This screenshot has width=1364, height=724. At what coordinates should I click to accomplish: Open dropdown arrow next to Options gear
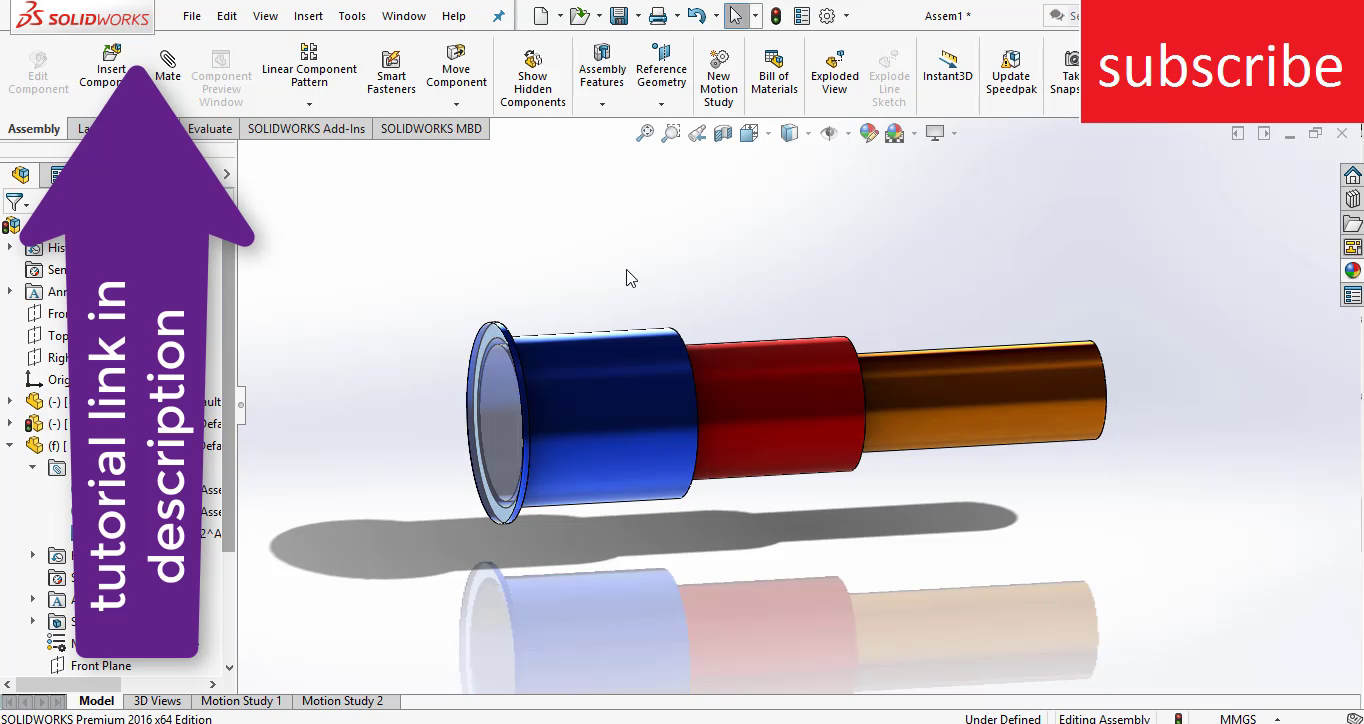tap(846, 16)
